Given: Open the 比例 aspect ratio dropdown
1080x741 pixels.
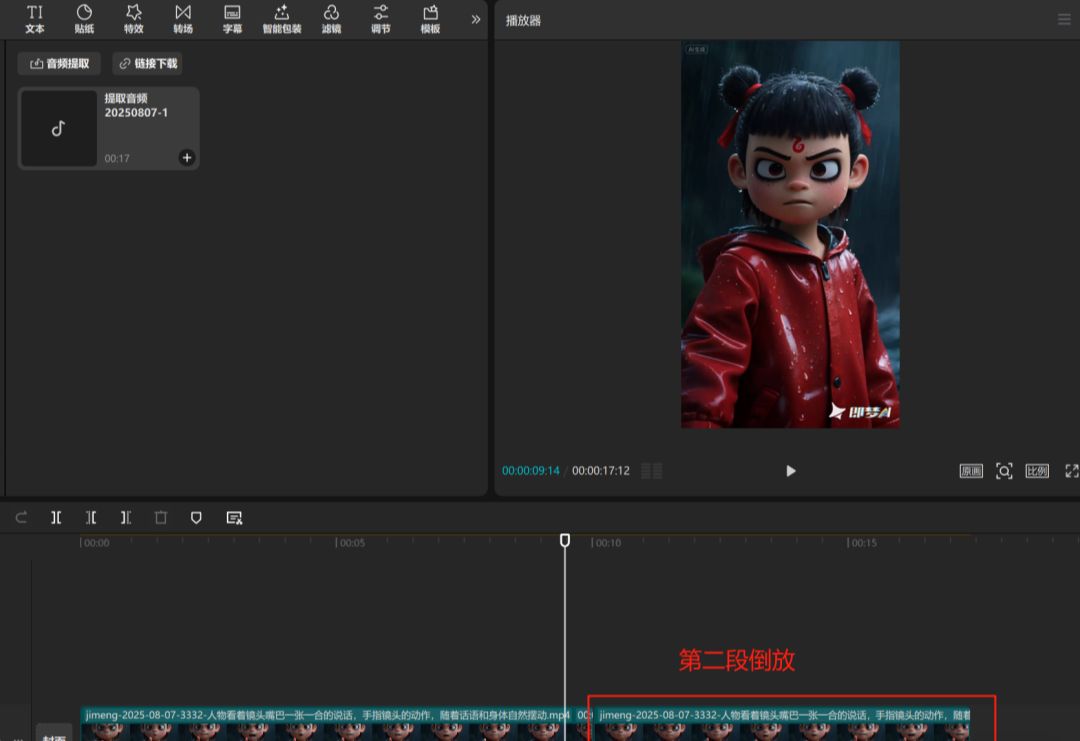Looking at the screenshot, I should [1037, 471].
